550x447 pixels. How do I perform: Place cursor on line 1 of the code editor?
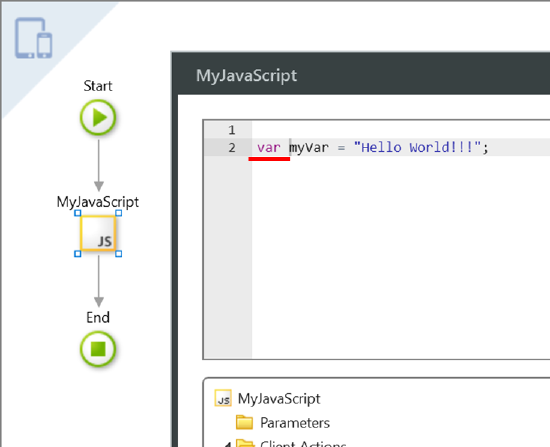tap(401, 130)
